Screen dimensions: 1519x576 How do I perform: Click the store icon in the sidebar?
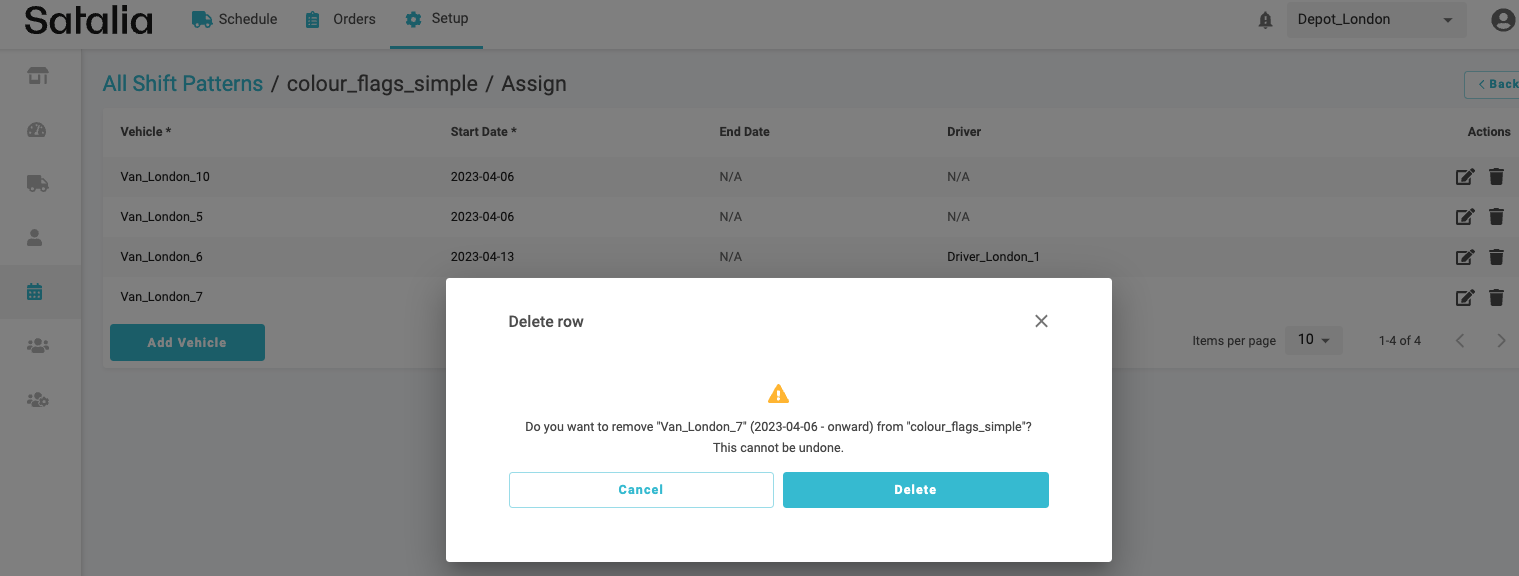click(x=37, y=76)
